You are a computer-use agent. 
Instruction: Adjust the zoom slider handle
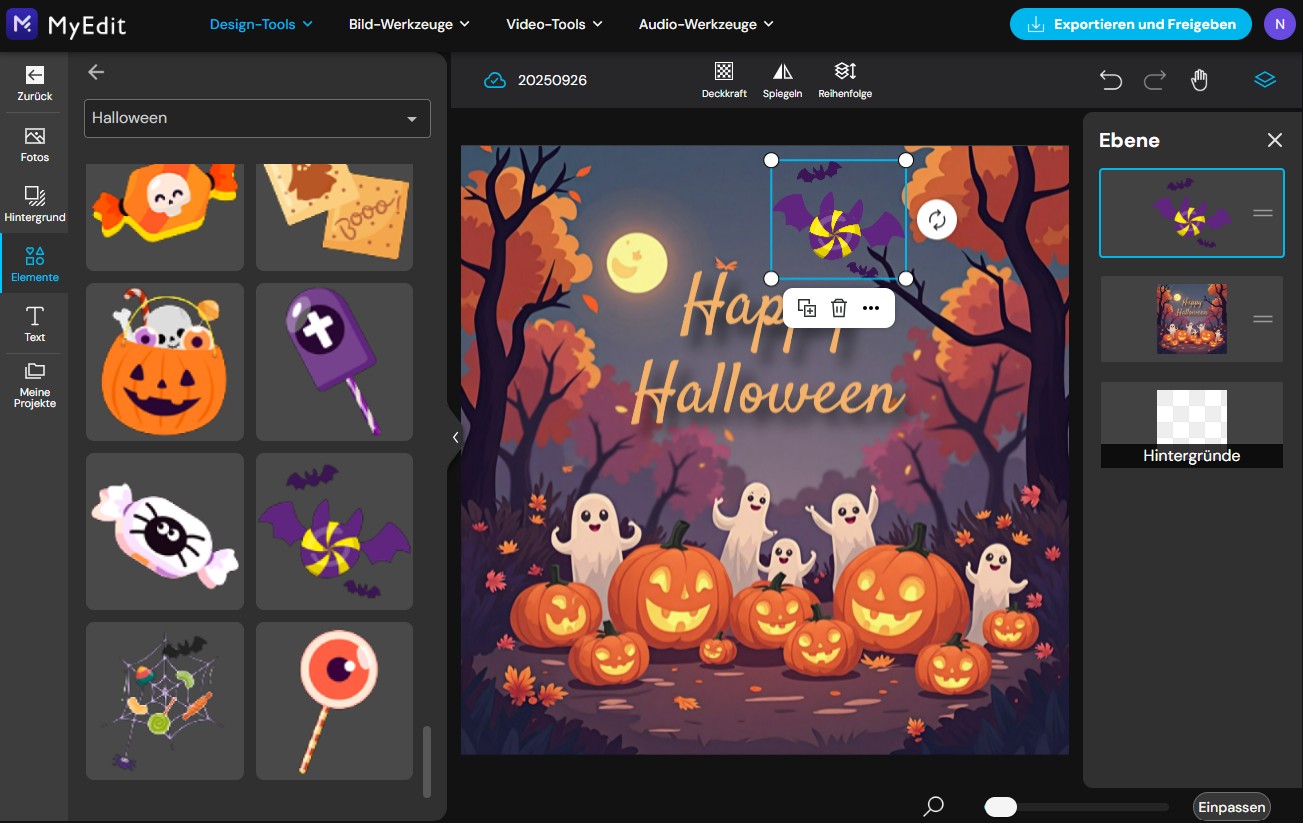pyautogui.click(x=999, y=806)
